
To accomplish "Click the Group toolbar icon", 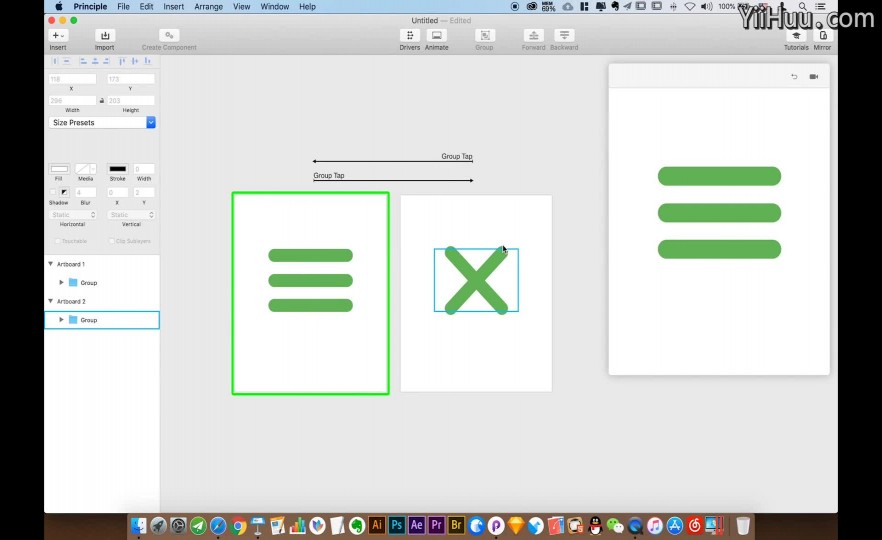I will pyautogui.click(x=484, y=35).
